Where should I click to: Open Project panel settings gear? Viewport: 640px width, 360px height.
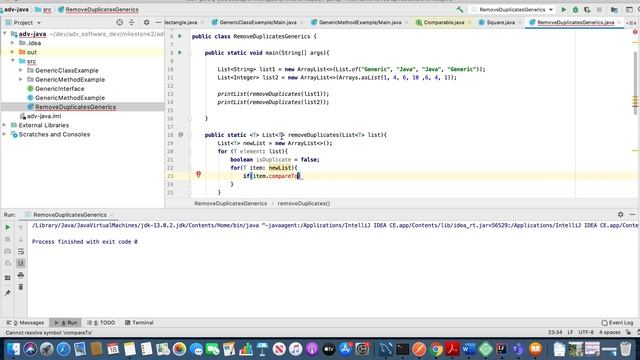(x=146, y=22)
